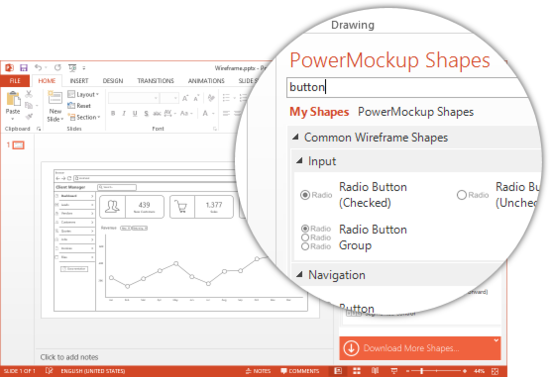The height and width of the screenshot is (377, 550).
Task: Click the Font Color A icon
Action: [205, 113]
